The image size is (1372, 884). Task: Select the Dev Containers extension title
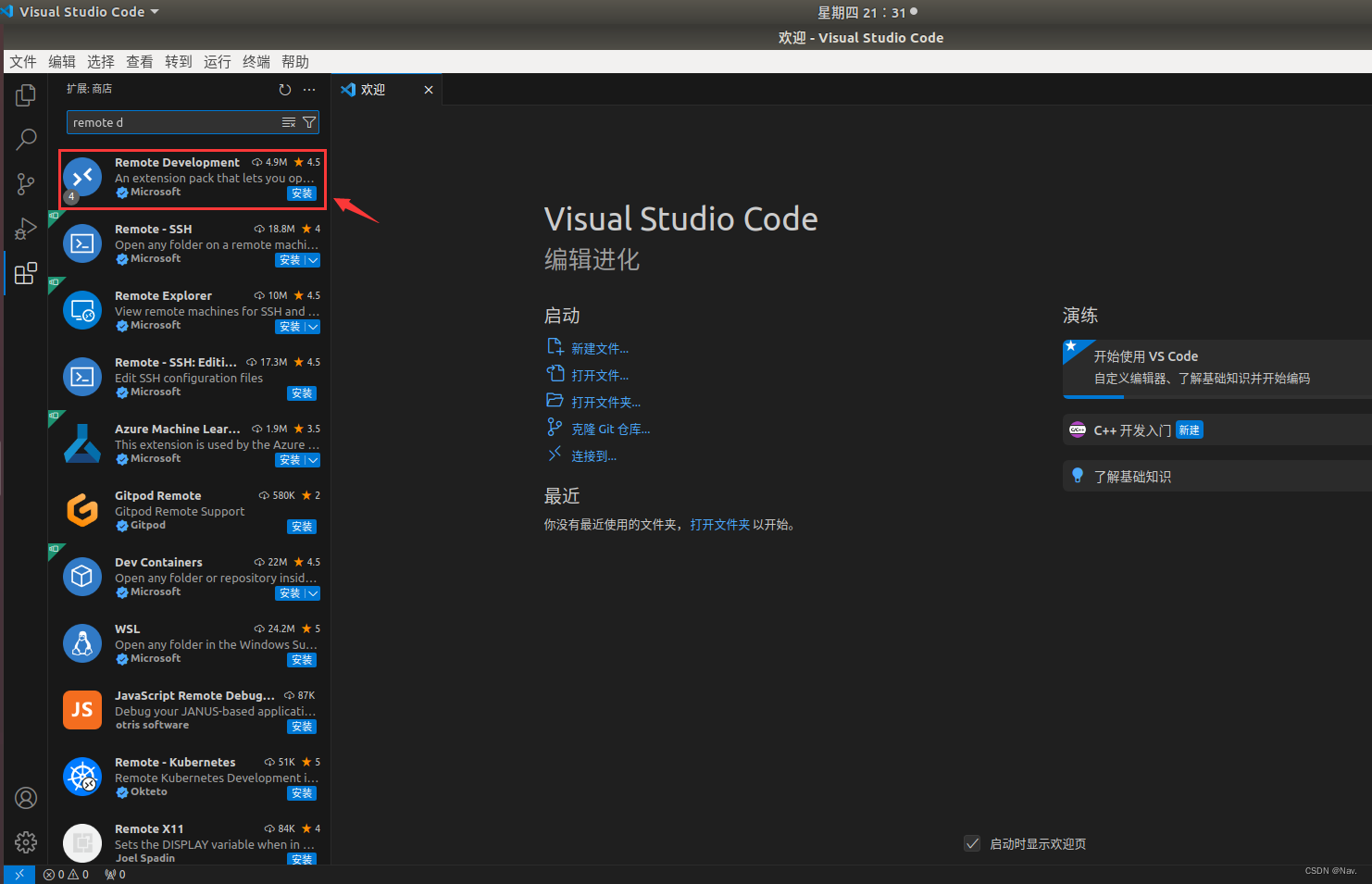pyautogui.click(x=158, y=562)
